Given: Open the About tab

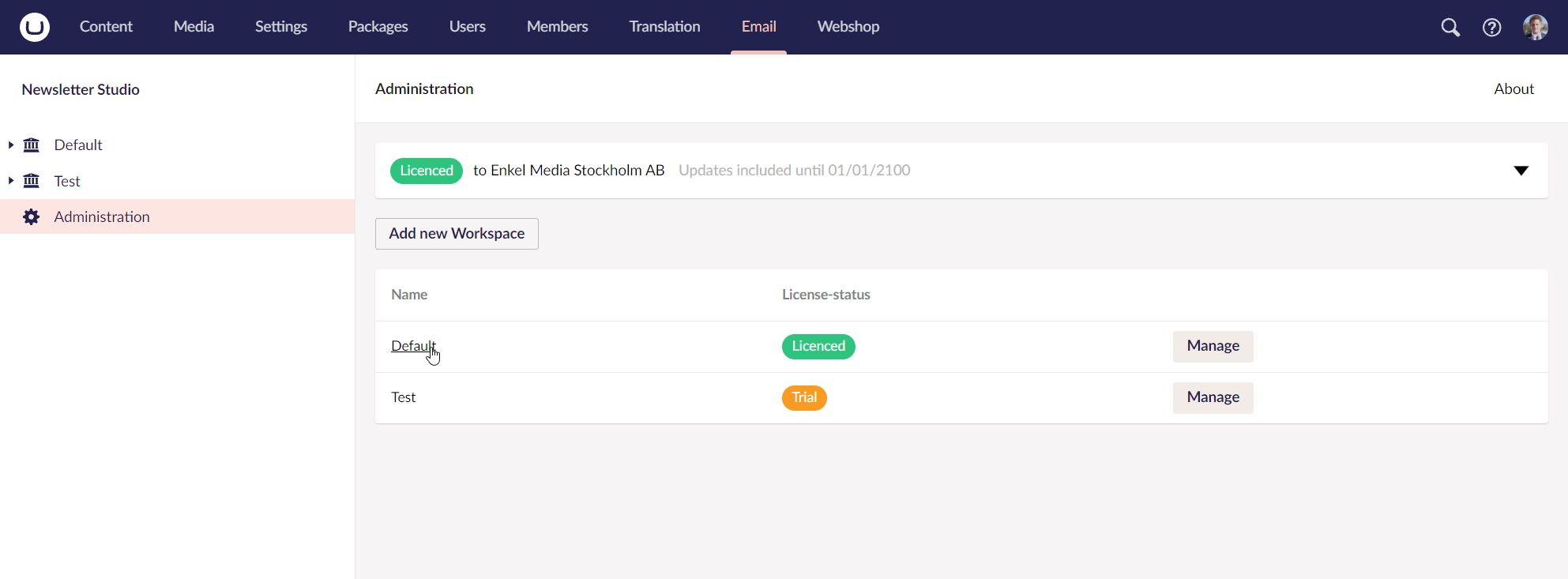Looking at the screenshot, I should pyautogui.click(x=1513, y=89).
